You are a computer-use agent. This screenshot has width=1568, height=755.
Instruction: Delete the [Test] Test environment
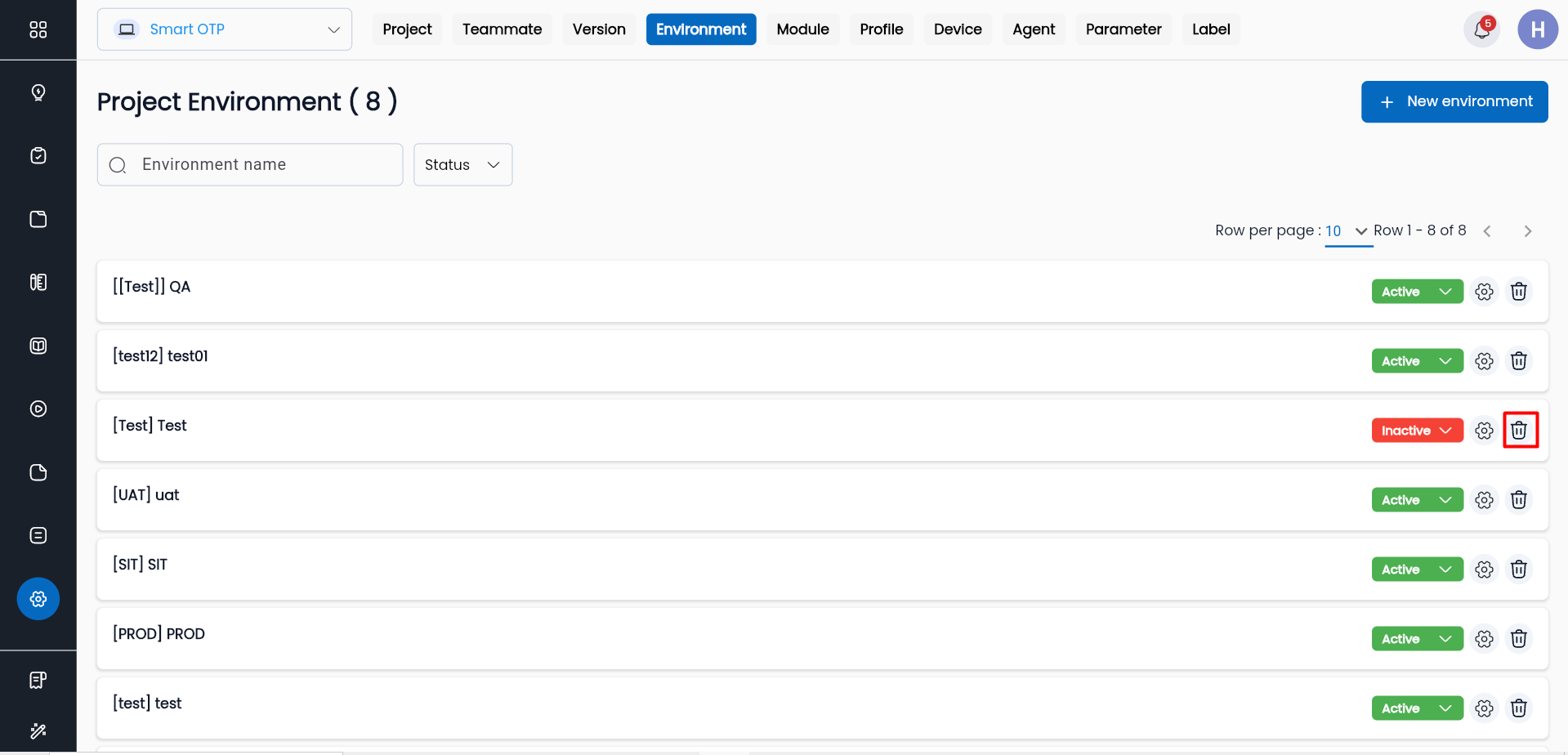point(1519,431)
